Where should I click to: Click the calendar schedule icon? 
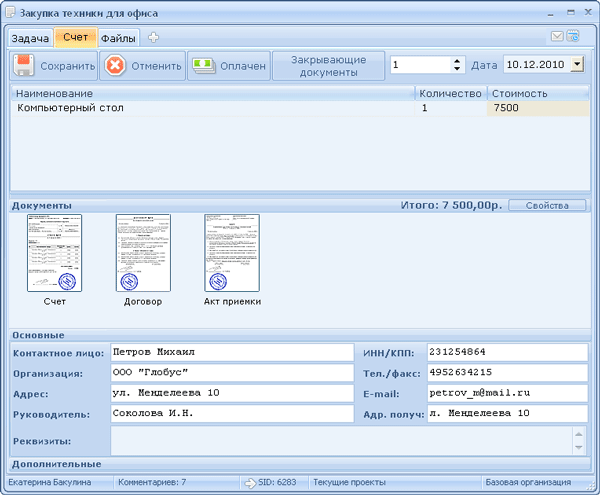pyautogui.click(x=573, y=36)
